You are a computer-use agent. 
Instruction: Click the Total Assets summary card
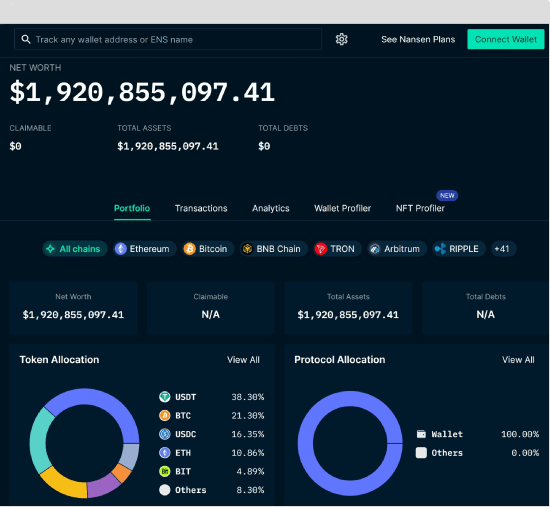coord(348,308)
